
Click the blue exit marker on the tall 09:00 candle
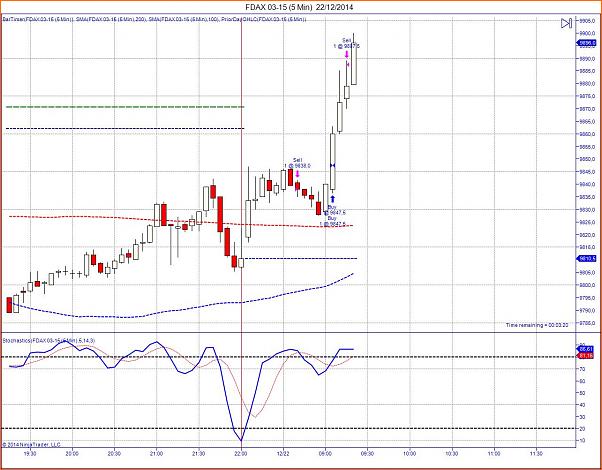click(x=333, y=165)
